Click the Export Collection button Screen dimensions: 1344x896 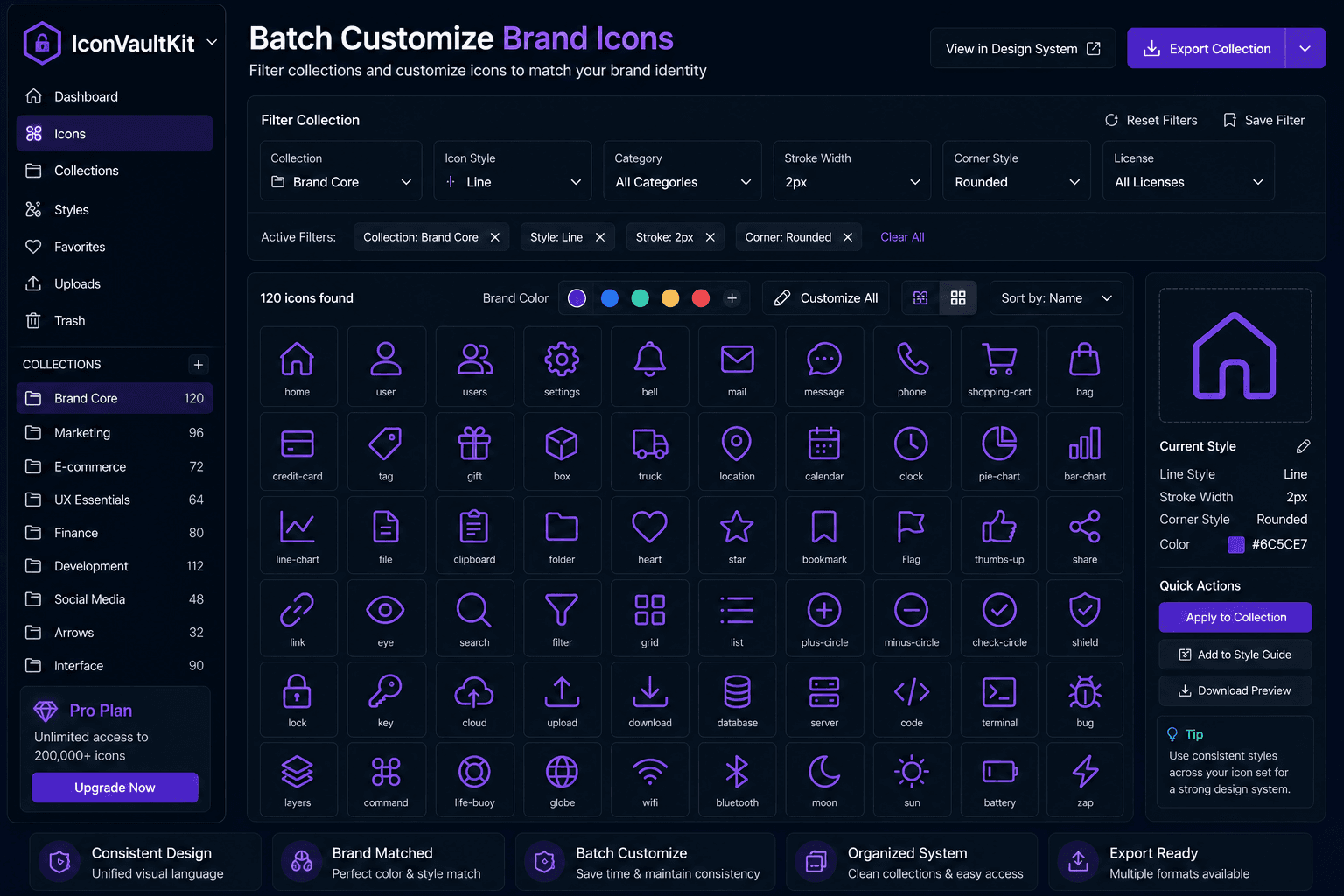[x=1207, y=48]
